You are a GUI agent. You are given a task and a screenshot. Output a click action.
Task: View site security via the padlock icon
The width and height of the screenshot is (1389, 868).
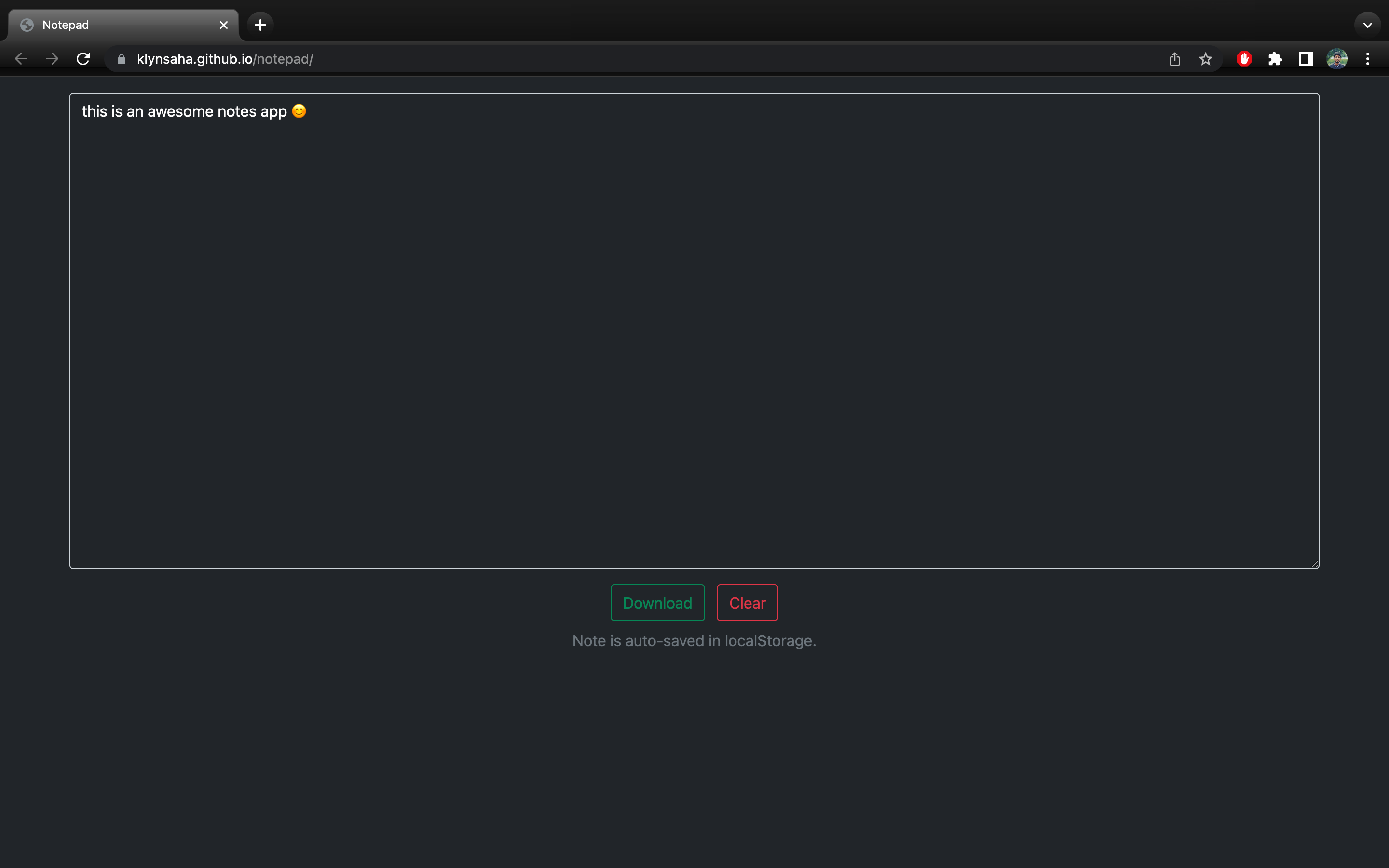coord(121,58)
